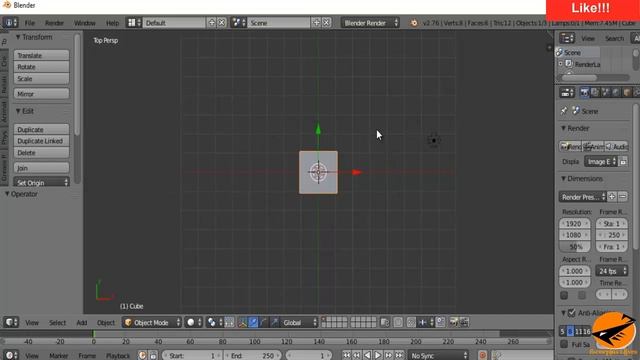Image resolution: width=640 pixels, height=360 pixels.
Task: Collapse the Dimensions panel
Action: (564, 178)
